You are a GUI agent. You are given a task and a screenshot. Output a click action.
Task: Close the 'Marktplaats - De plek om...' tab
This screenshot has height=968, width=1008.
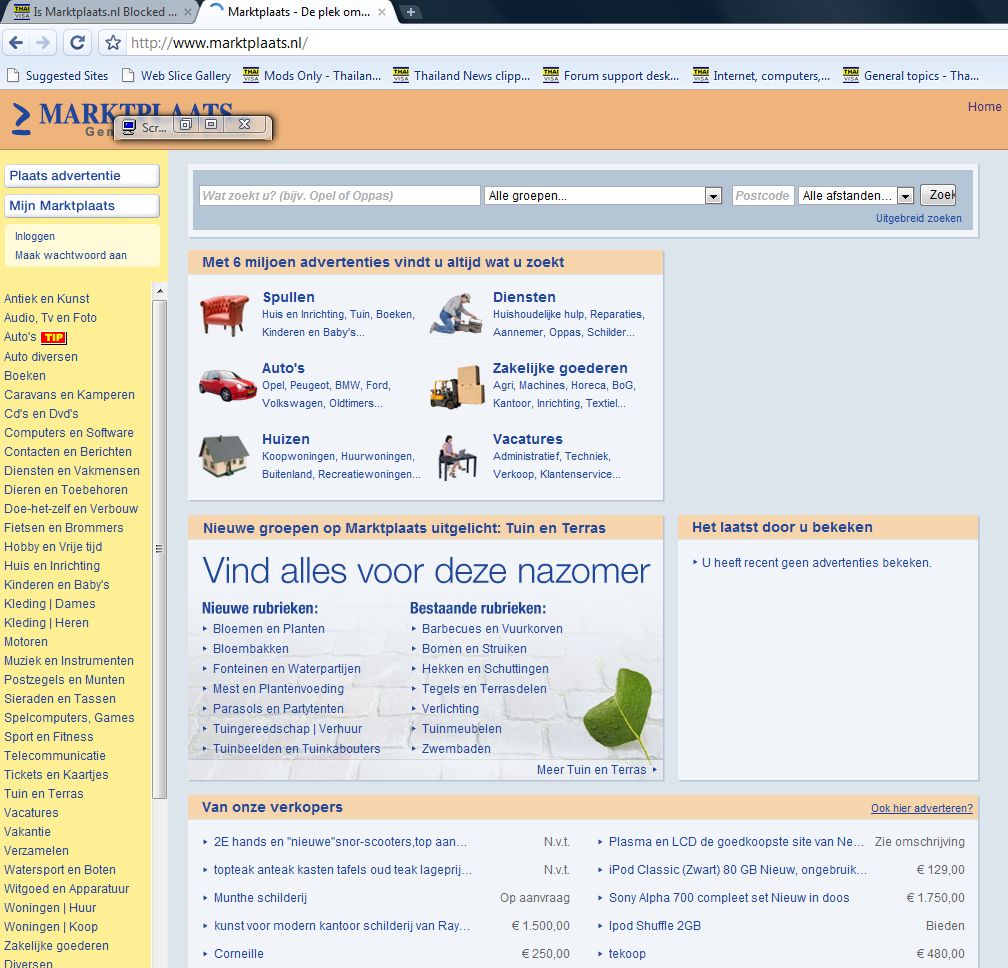[381, 12]
